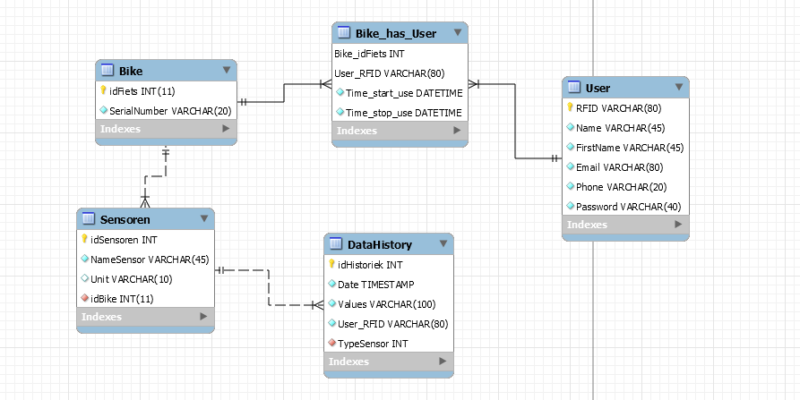Image resolution: width=800 pixels, height=400 pixels.
Task: Click the key icon next to RFID
Action: (x=570, y=108)
